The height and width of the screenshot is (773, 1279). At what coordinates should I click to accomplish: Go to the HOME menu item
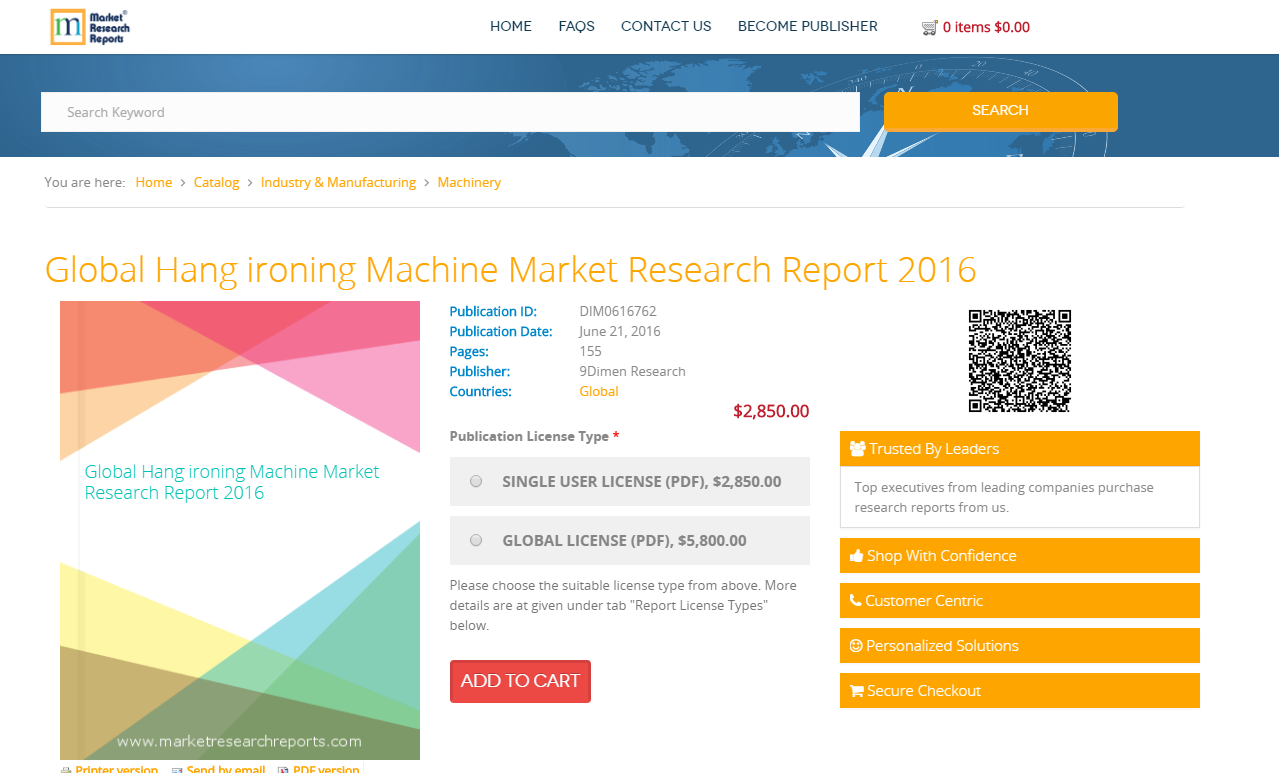click(x=511, y=27)
